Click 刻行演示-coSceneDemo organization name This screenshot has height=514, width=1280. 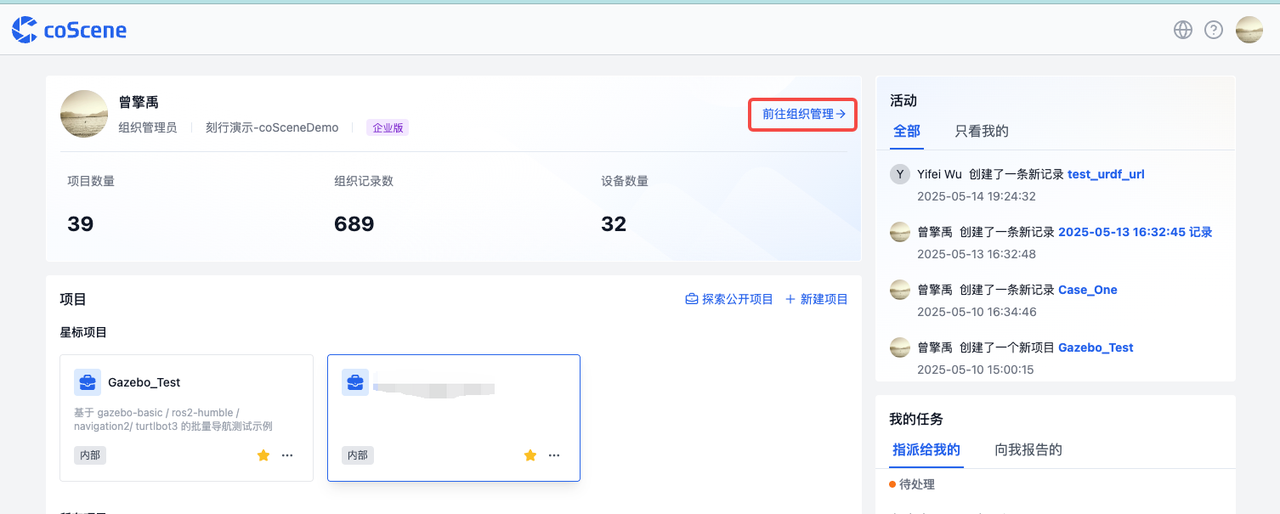[272, 128]
